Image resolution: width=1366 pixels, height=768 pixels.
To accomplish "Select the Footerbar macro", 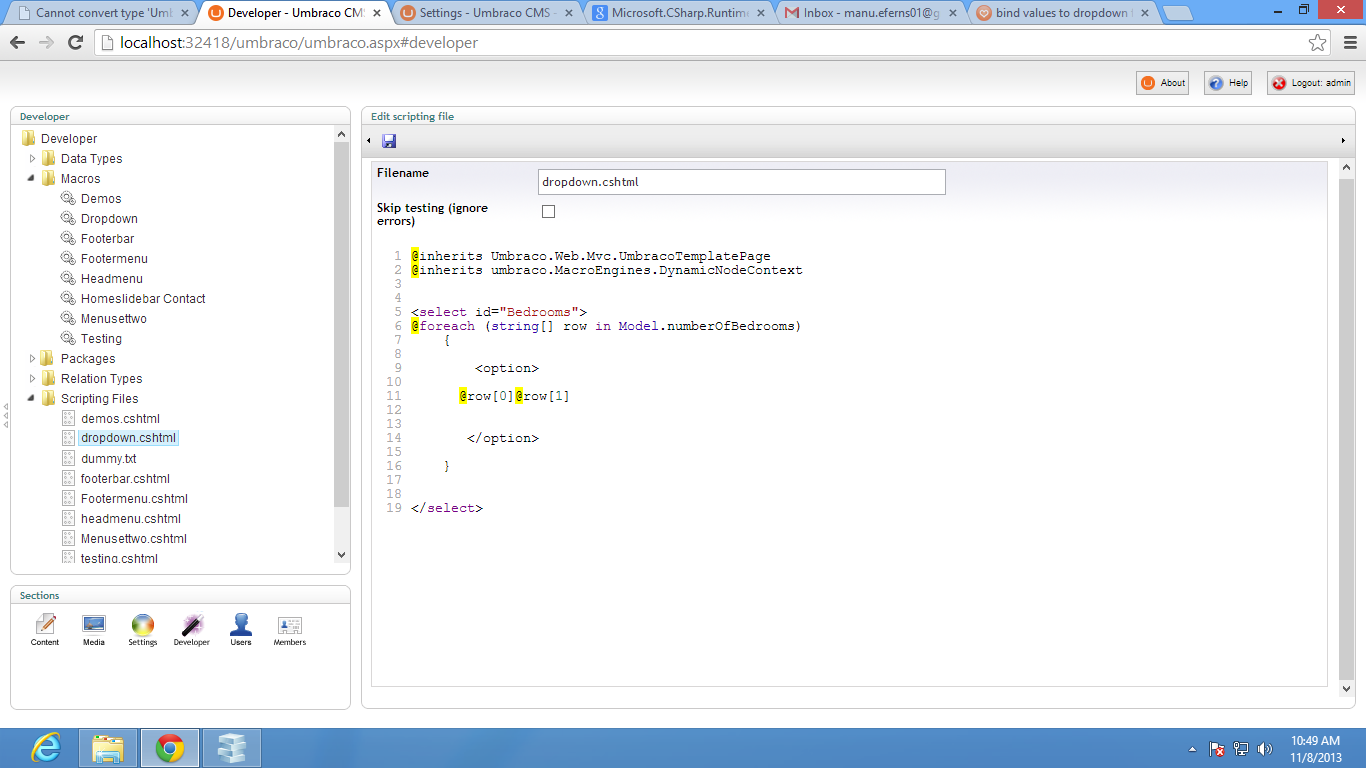I will coord(107,239).
